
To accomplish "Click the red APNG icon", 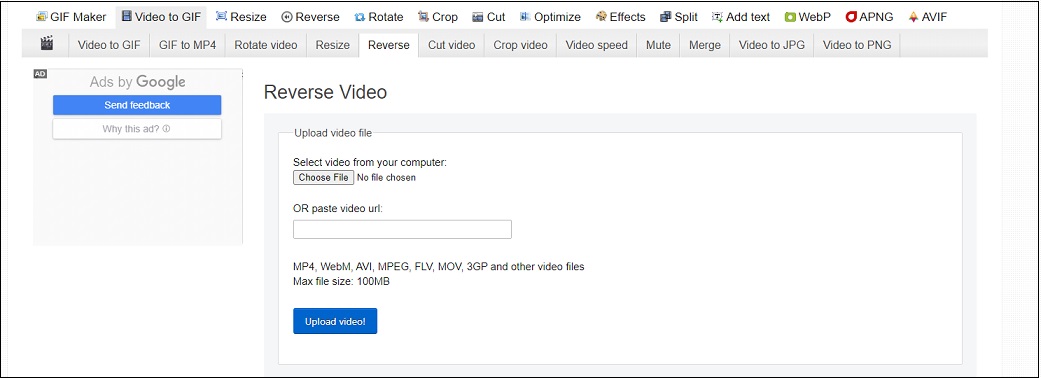I will point(851,17).
